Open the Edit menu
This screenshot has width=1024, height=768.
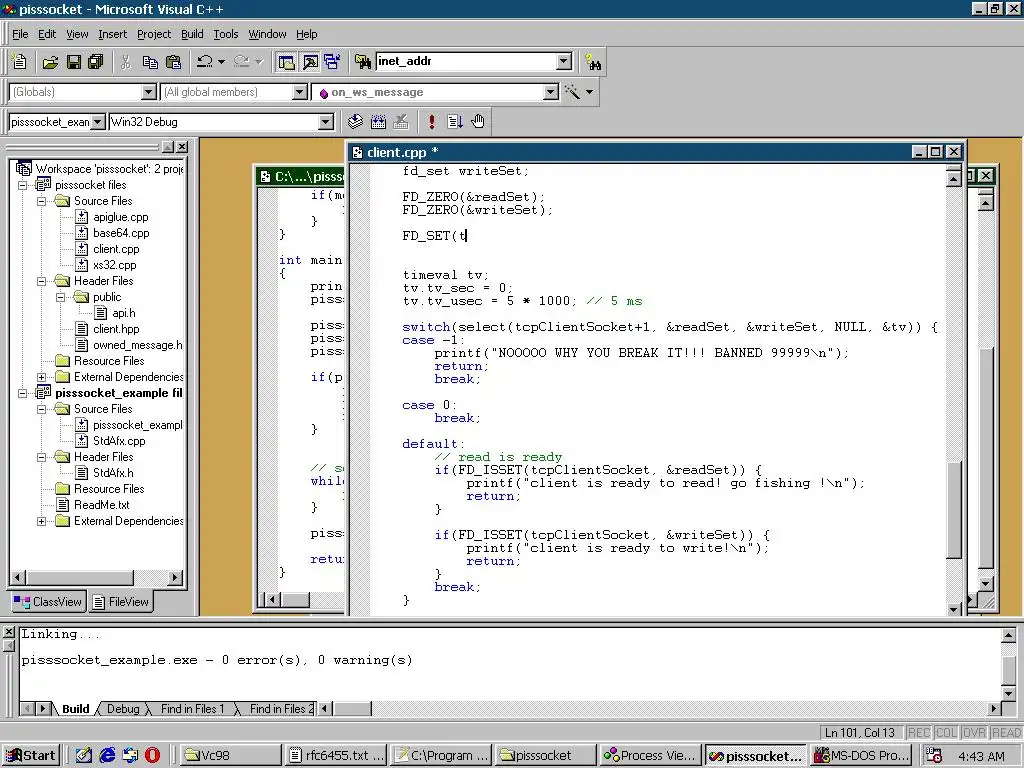(x=47, y=34)
